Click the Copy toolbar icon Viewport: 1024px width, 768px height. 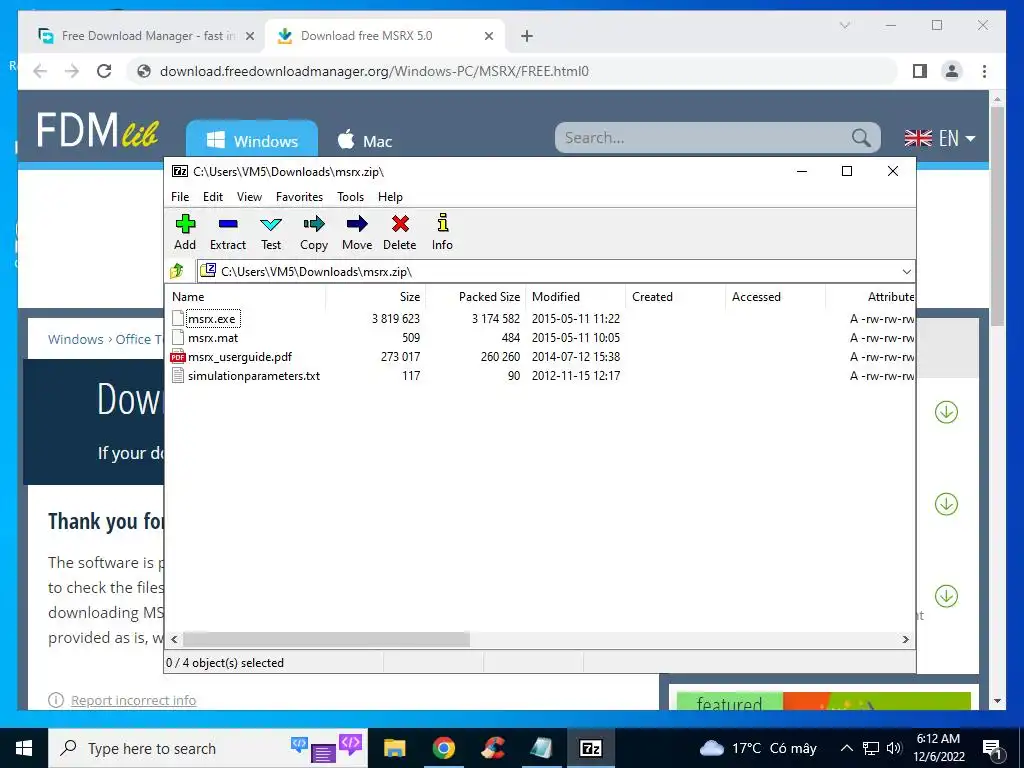[x=314, y=224]
